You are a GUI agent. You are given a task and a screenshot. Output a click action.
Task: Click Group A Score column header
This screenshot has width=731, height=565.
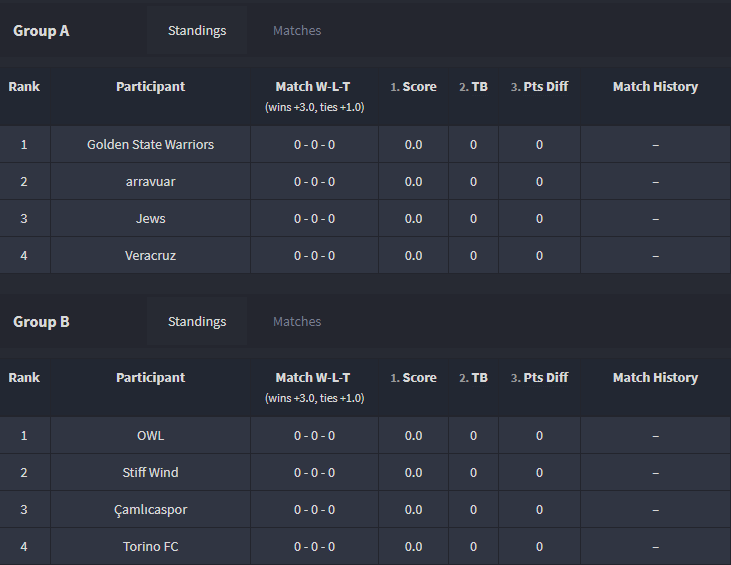(x=414, y=87)
